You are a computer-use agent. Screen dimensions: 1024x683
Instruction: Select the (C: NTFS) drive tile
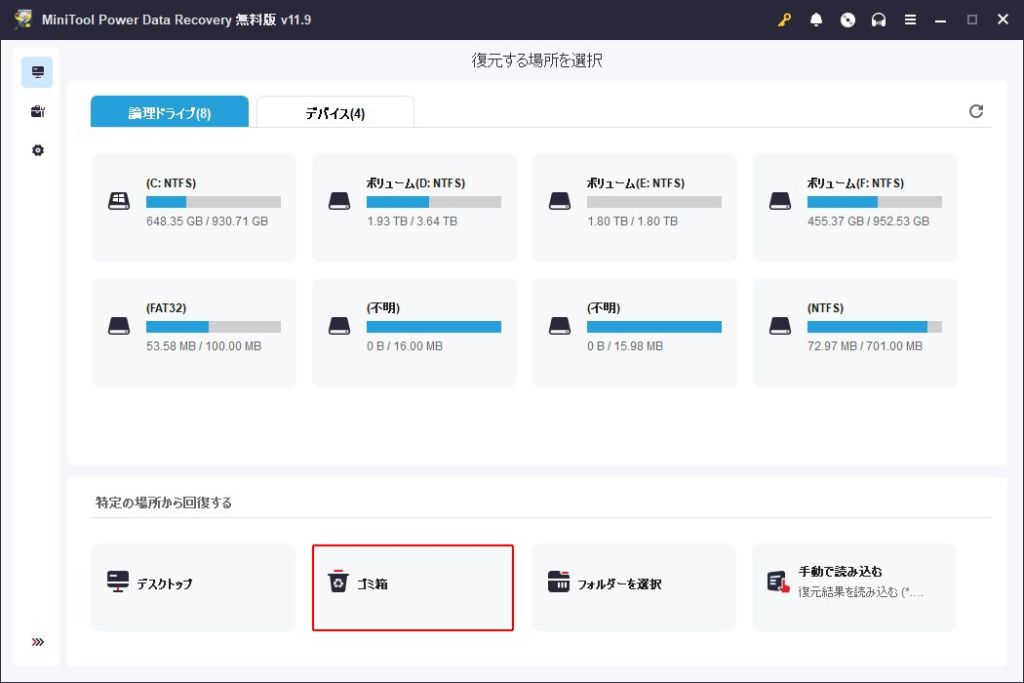pos(193,207)
